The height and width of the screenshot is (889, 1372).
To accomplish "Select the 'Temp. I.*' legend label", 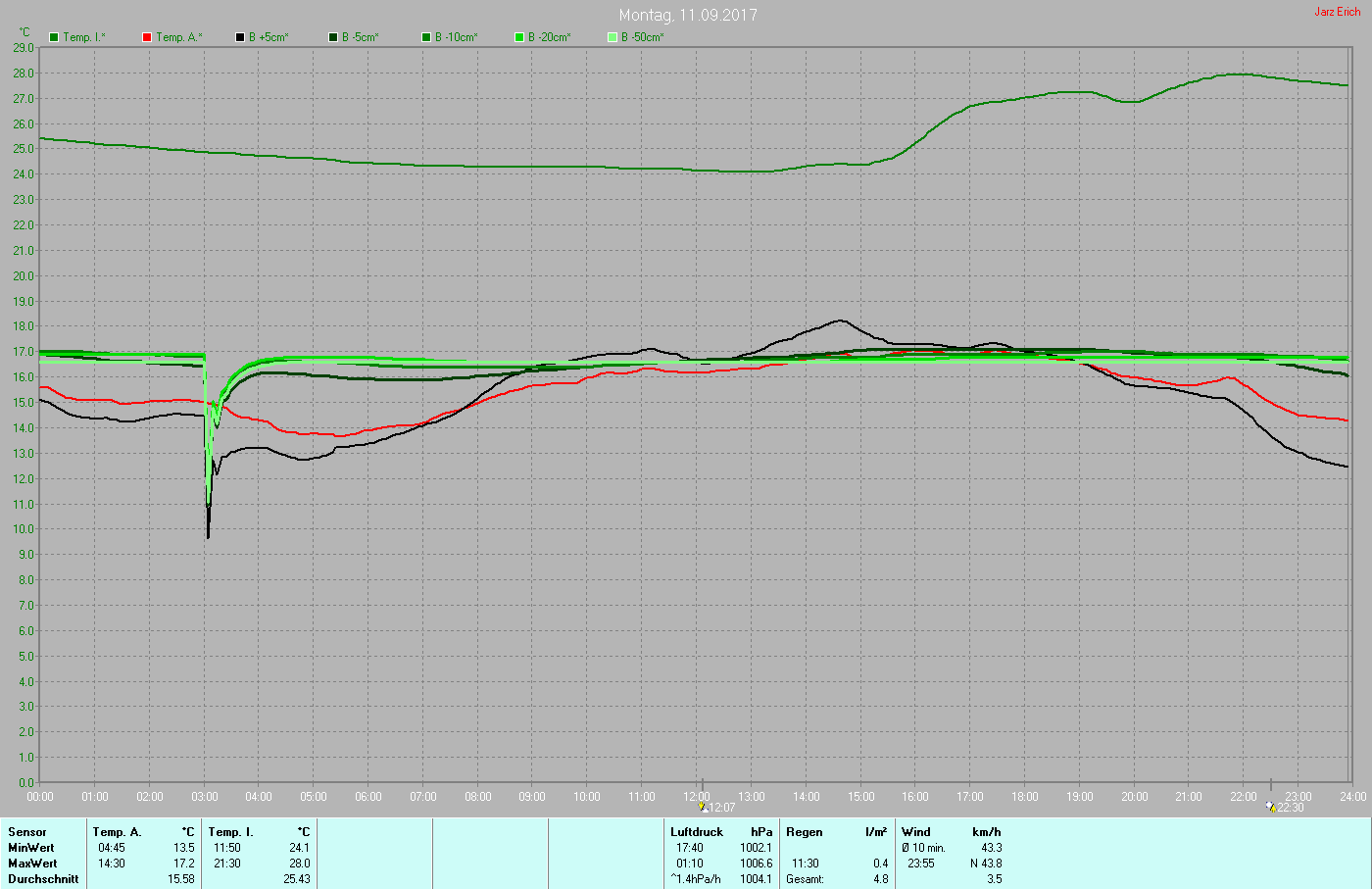I will point(84,37).
